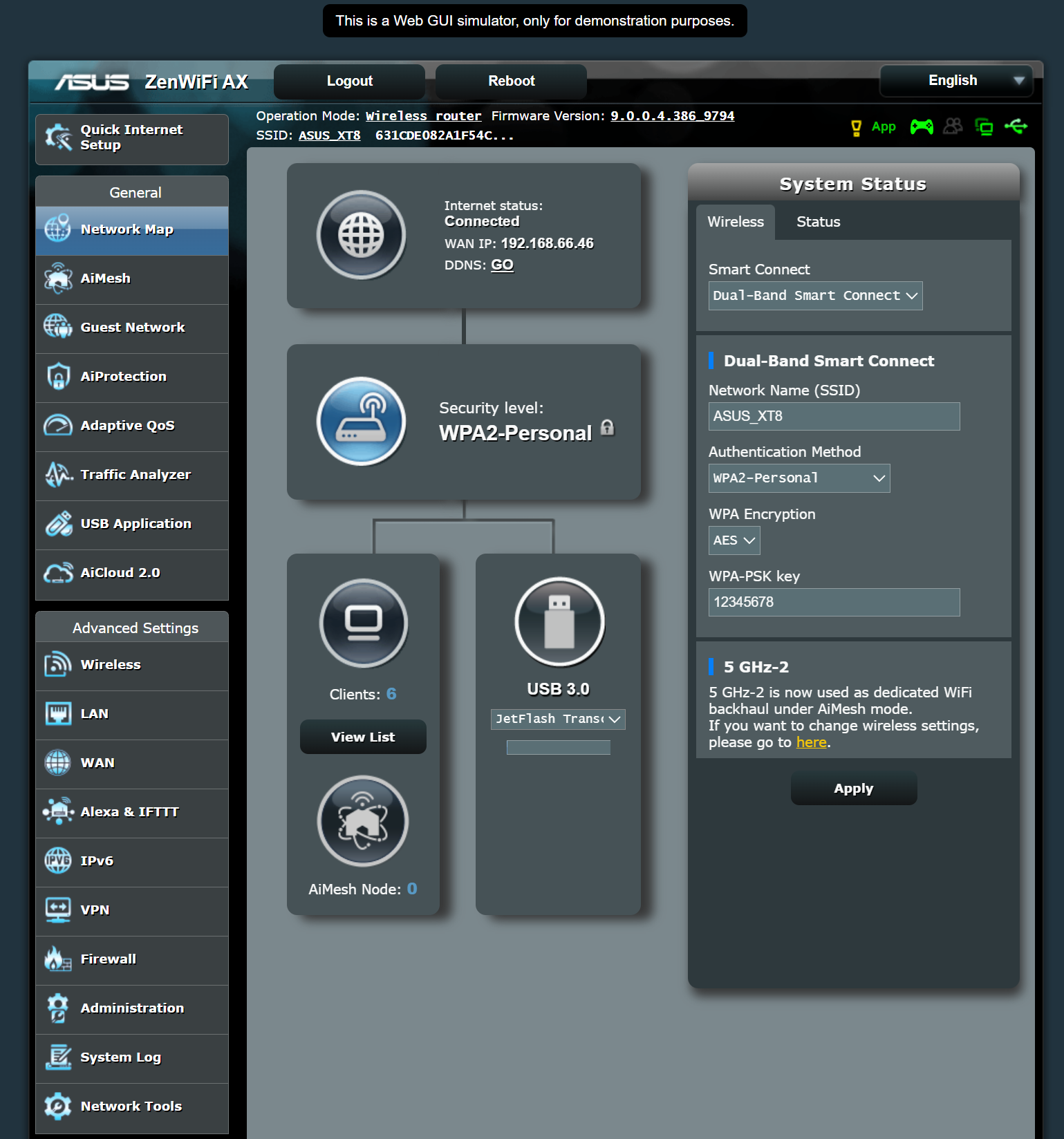Open the Authentication Method dropdown
The height and width of the screenshot is (1139, 1064).
799,478
